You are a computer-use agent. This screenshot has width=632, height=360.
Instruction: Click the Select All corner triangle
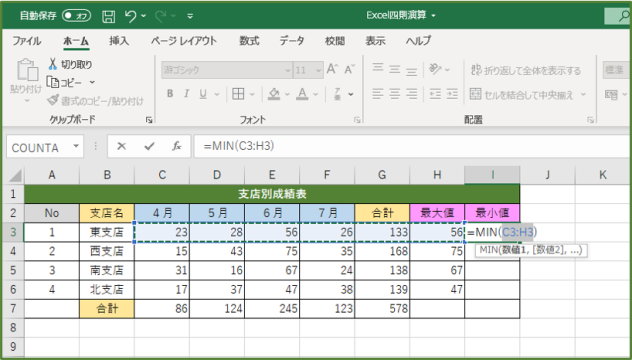click(14, 175)
